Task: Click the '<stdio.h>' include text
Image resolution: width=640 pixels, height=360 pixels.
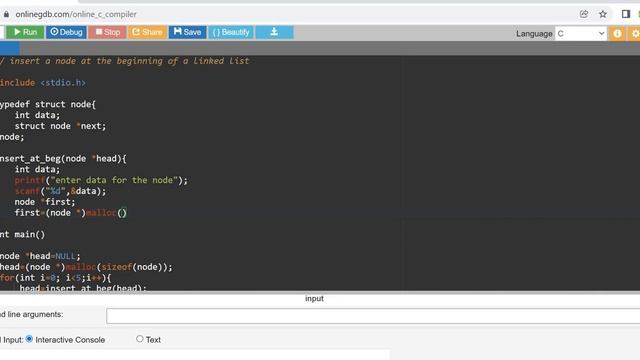Action: point(63,82)
